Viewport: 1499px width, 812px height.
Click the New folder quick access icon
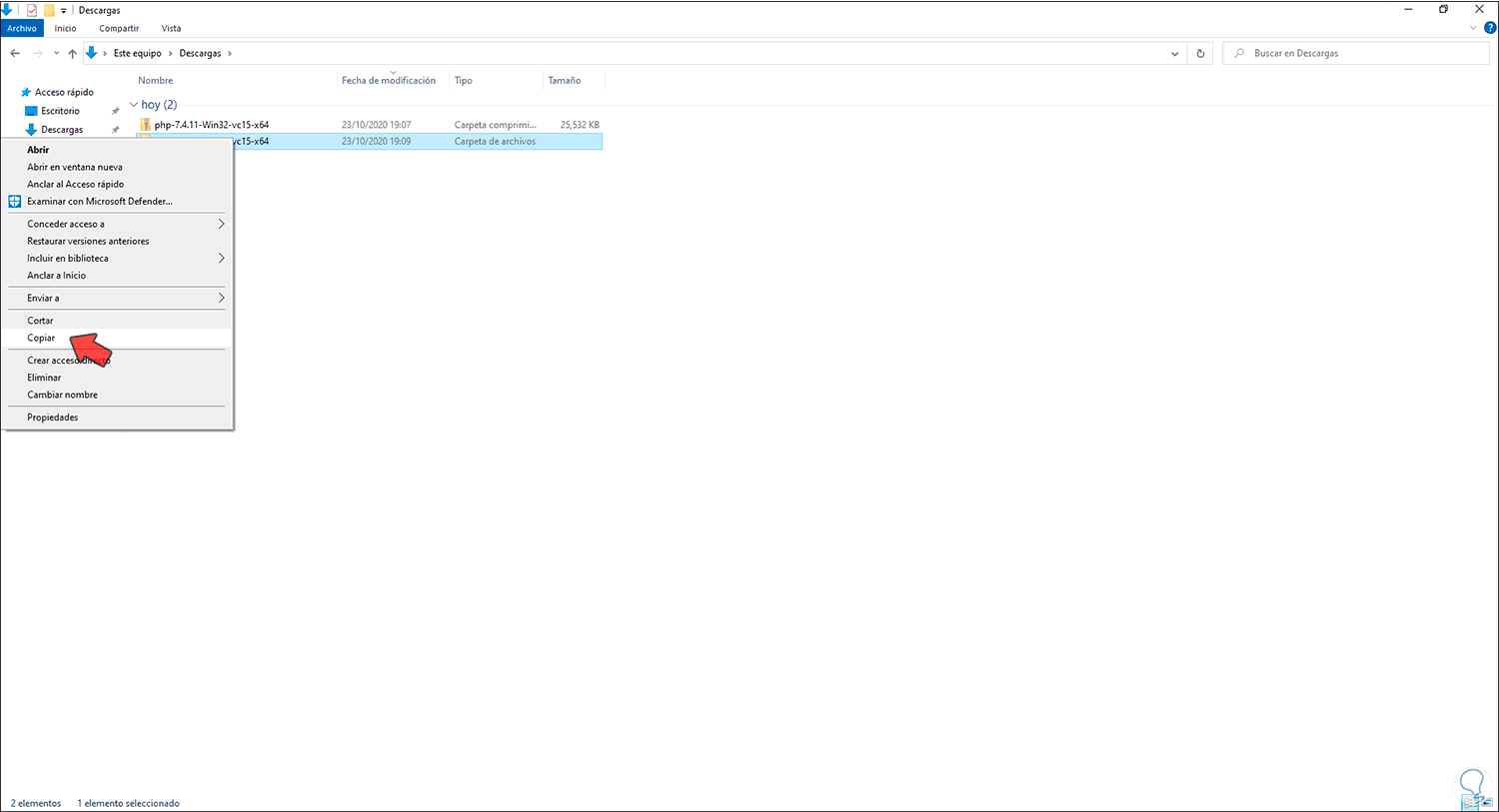pos(49,10)
